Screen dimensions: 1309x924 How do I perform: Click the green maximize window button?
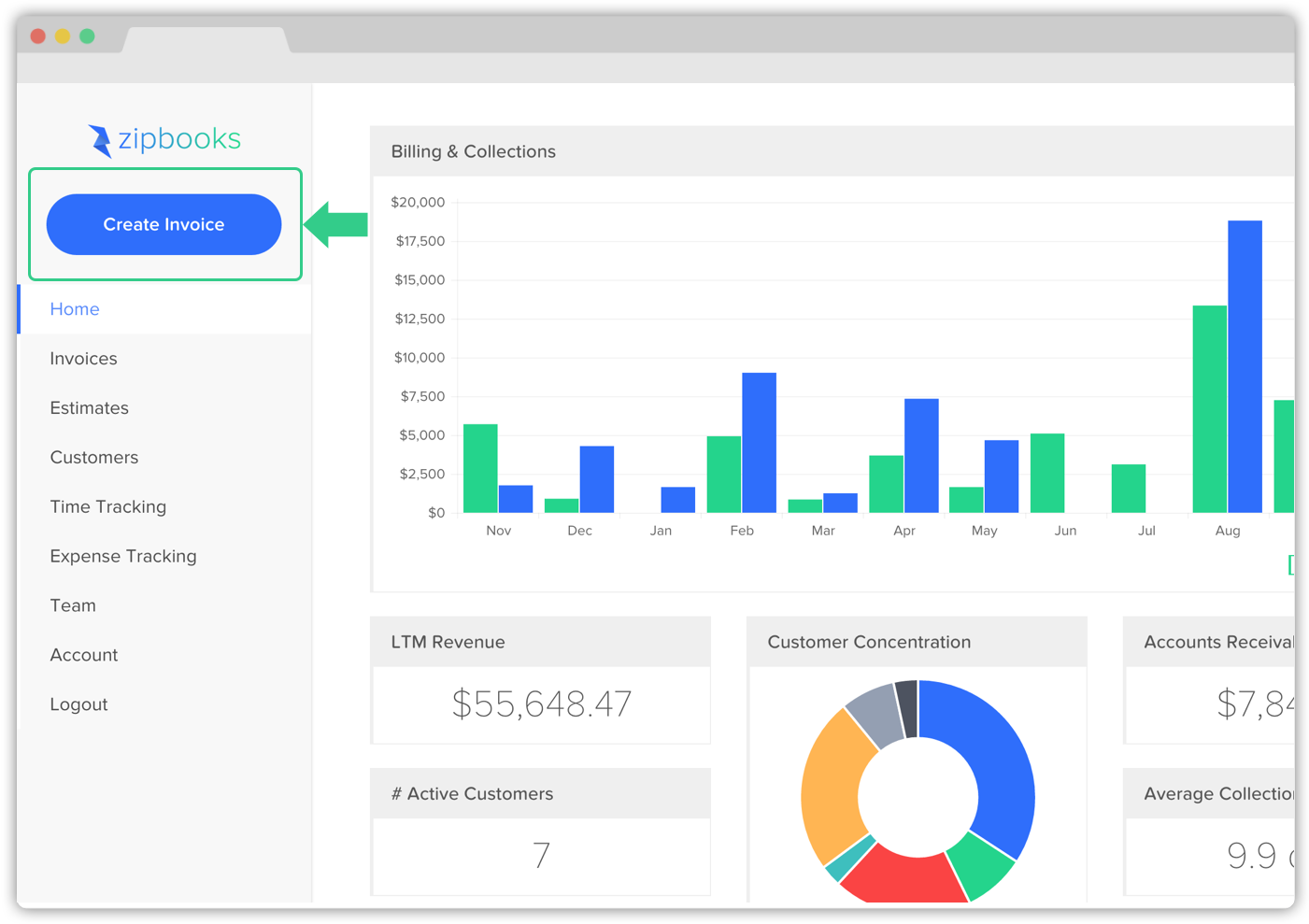click(87, 36)
